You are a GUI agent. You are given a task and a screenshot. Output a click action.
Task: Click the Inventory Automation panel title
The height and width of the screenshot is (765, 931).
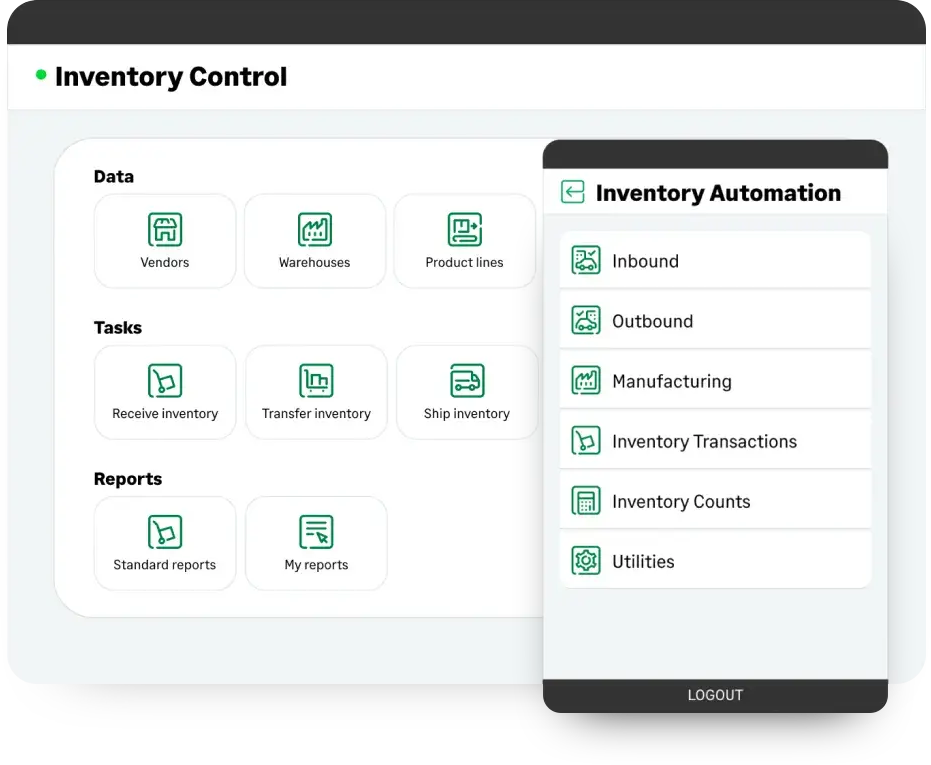pyautogui.click(x=718, y=193)
